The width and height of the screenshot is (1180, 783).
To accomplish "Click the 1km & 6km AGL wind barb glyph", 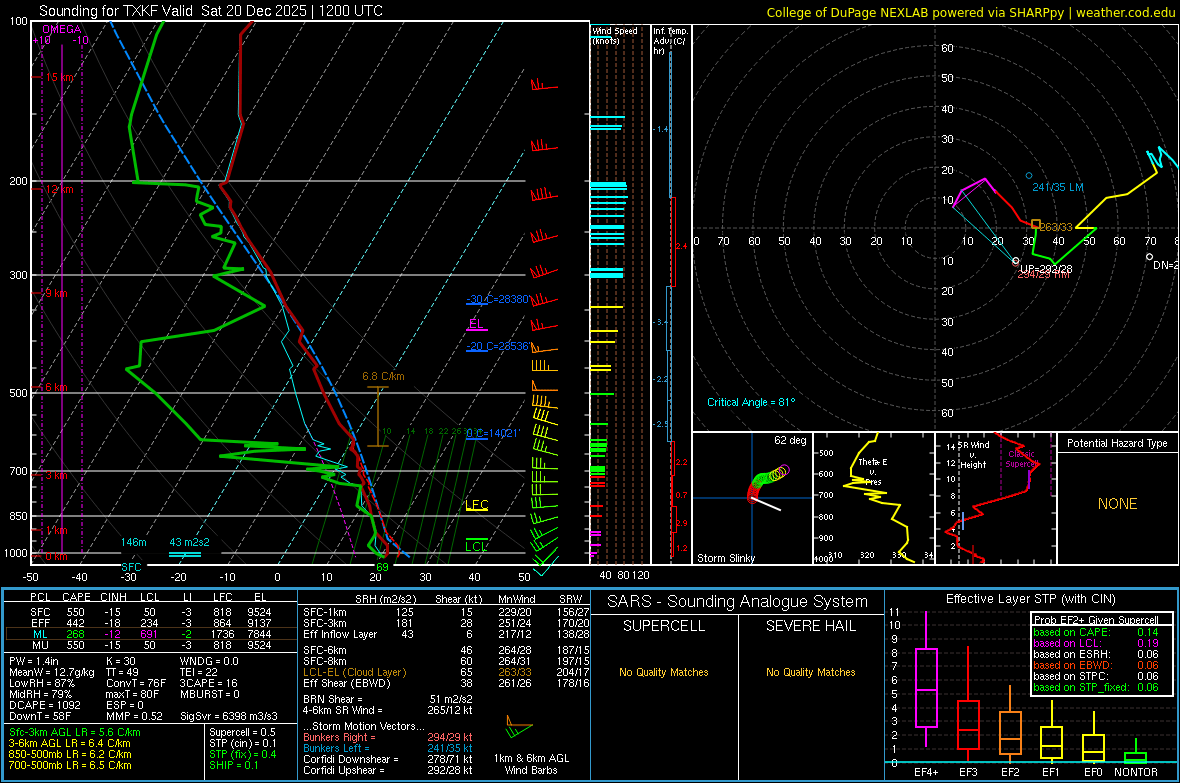I will point(519,728).
